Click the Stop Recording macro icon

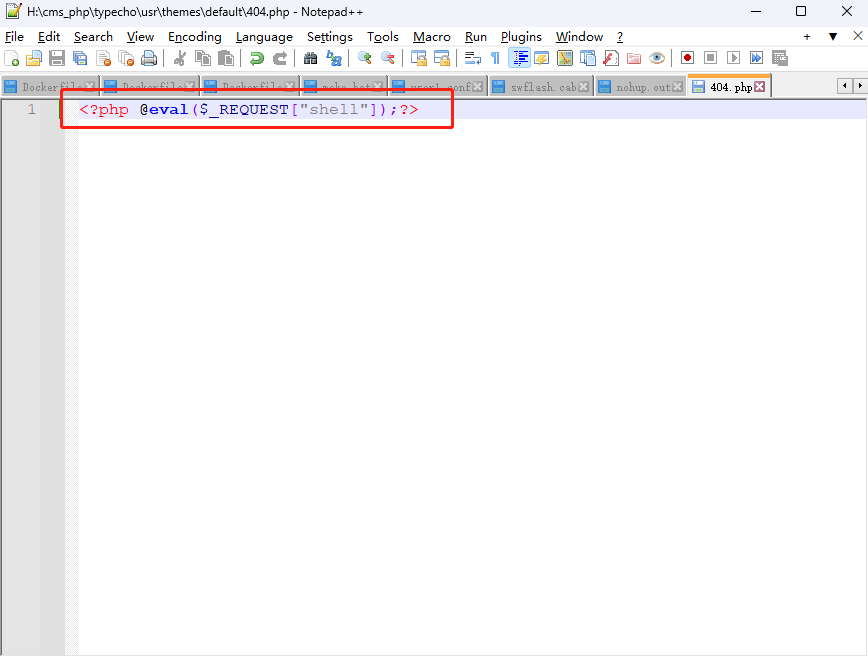coord(710,58)
